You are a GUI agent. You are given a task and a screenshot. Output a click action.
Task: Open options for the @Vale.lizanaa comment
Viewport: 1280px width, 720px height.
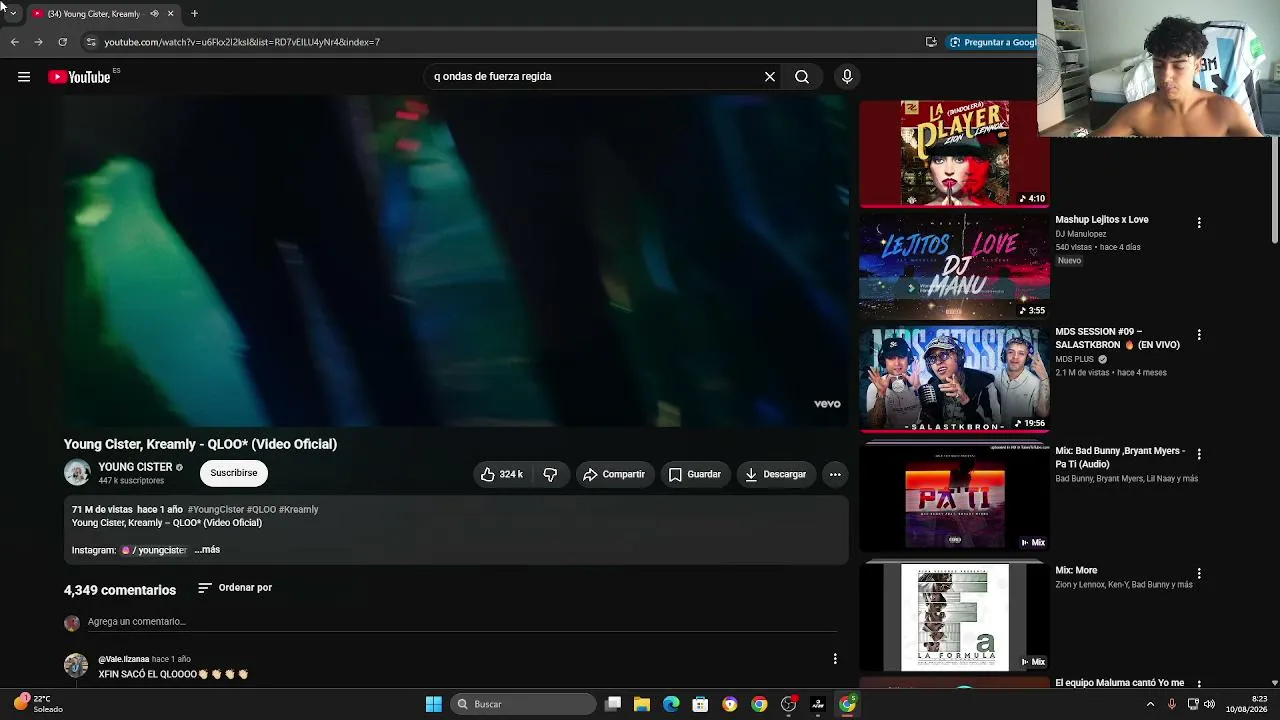click(x=835, y=659)
